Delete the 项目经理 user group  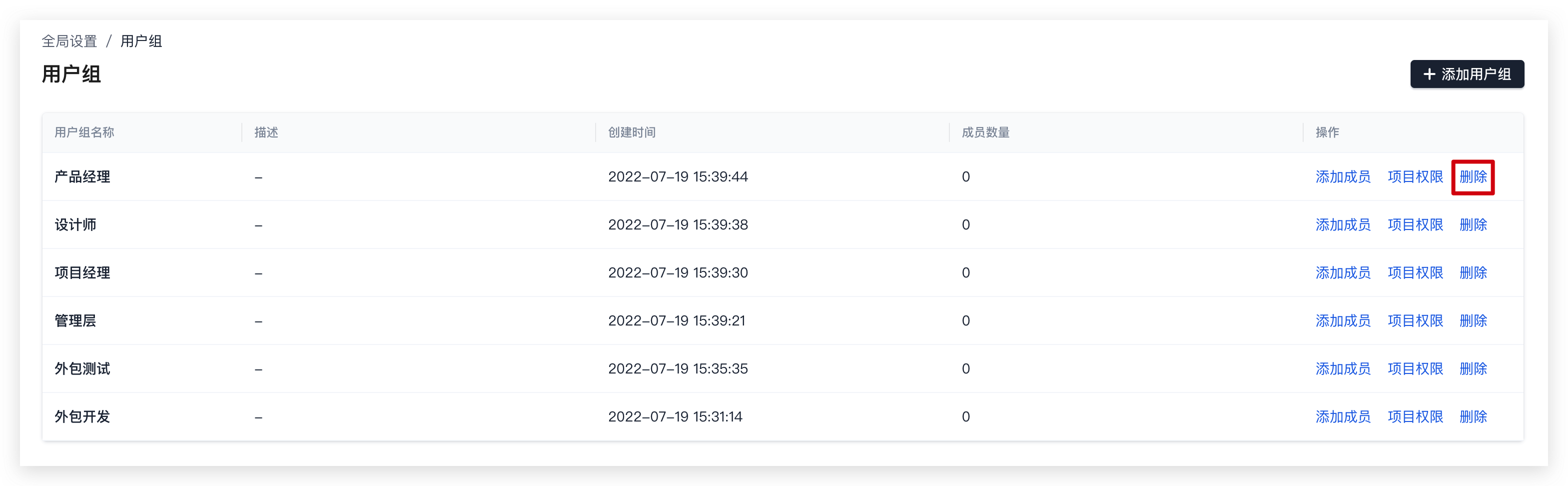pyautogui.click(x=1473, y=273)
